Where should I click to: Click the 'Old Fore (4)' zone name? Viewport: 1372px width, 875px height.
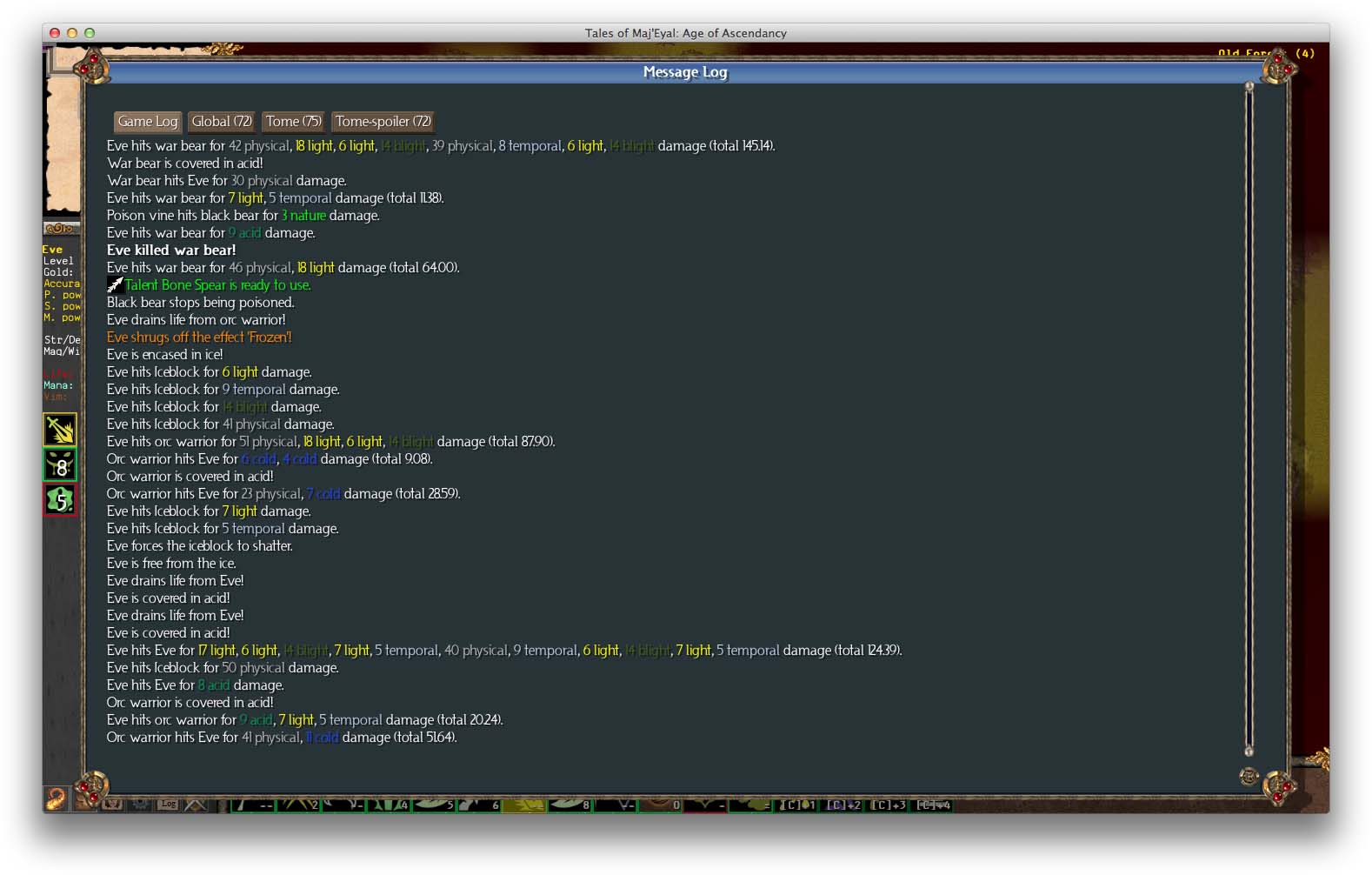(1266, 53)
